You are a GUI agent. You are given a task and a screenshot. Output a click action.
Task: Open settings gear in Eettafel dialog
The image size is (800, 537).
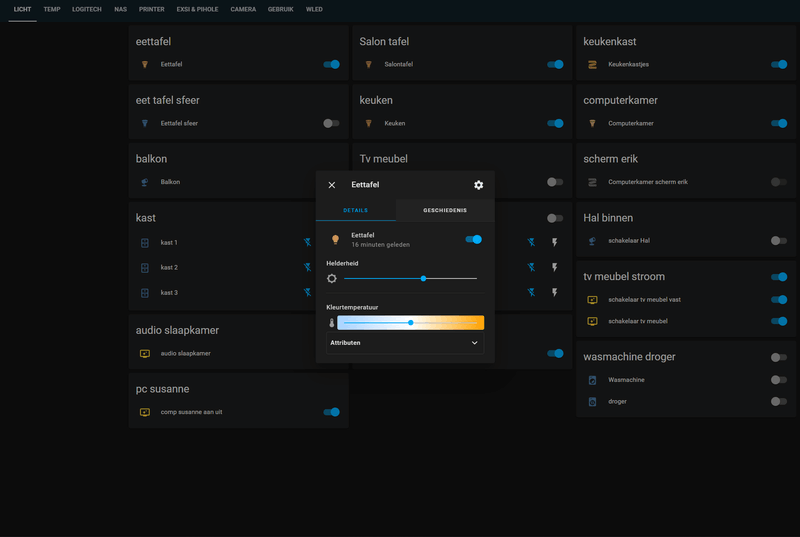(x=478, y=185)
